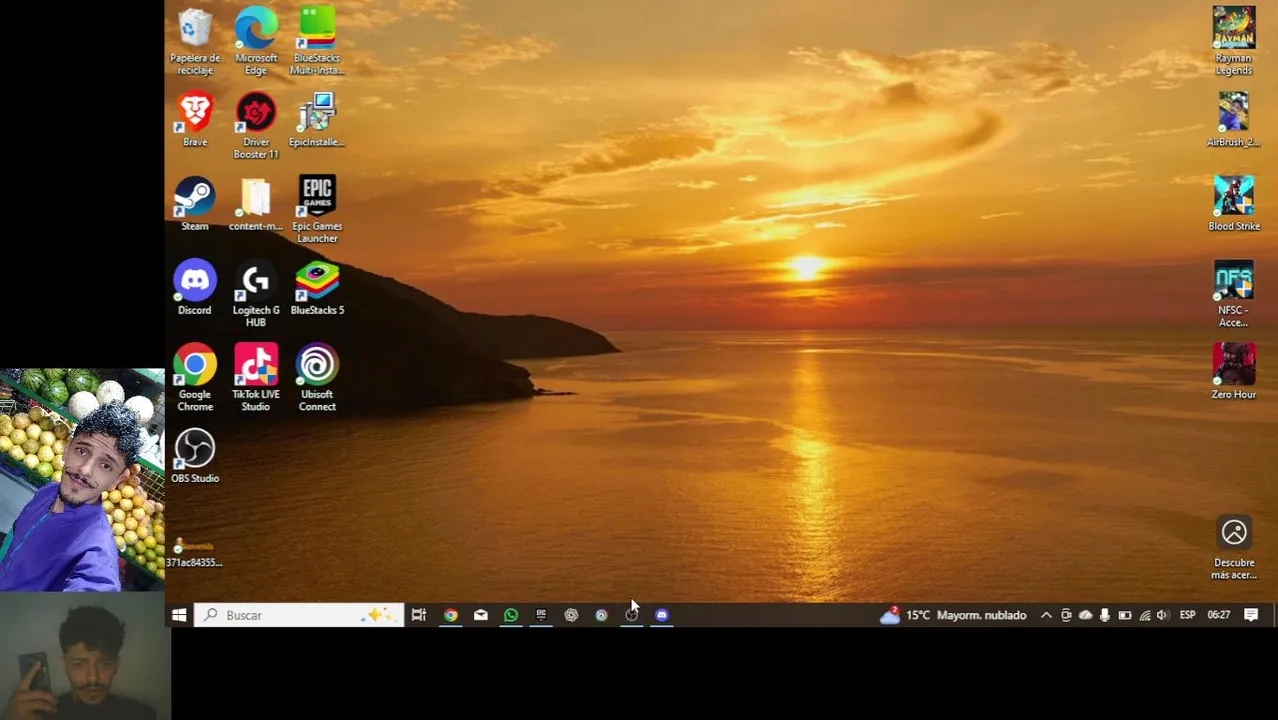
Task: Open Rayman Legends desktop shortcut
Action: (x=1234, y=41)
